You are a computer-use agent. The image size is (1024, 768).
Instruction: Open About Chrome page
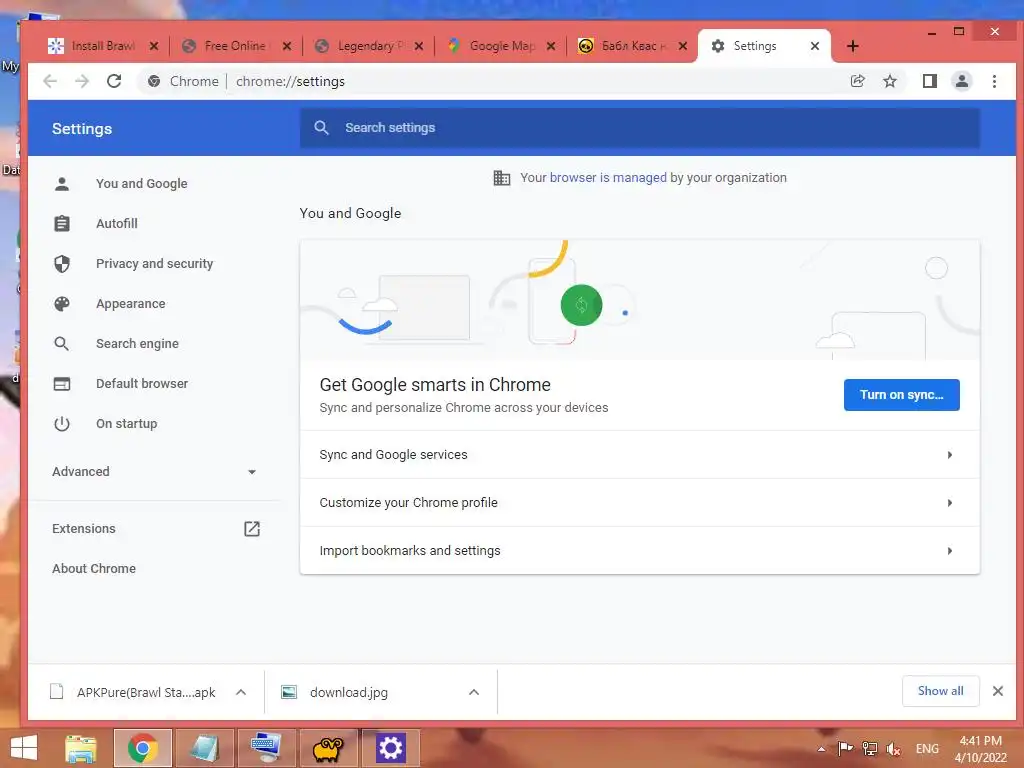(x=94, y=569)
